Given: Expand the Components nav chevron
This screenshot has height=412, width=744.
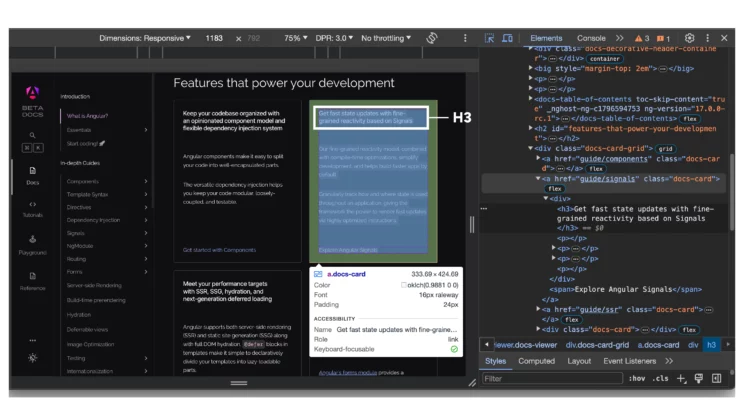Looking at the screenshot, I should 146,181.
